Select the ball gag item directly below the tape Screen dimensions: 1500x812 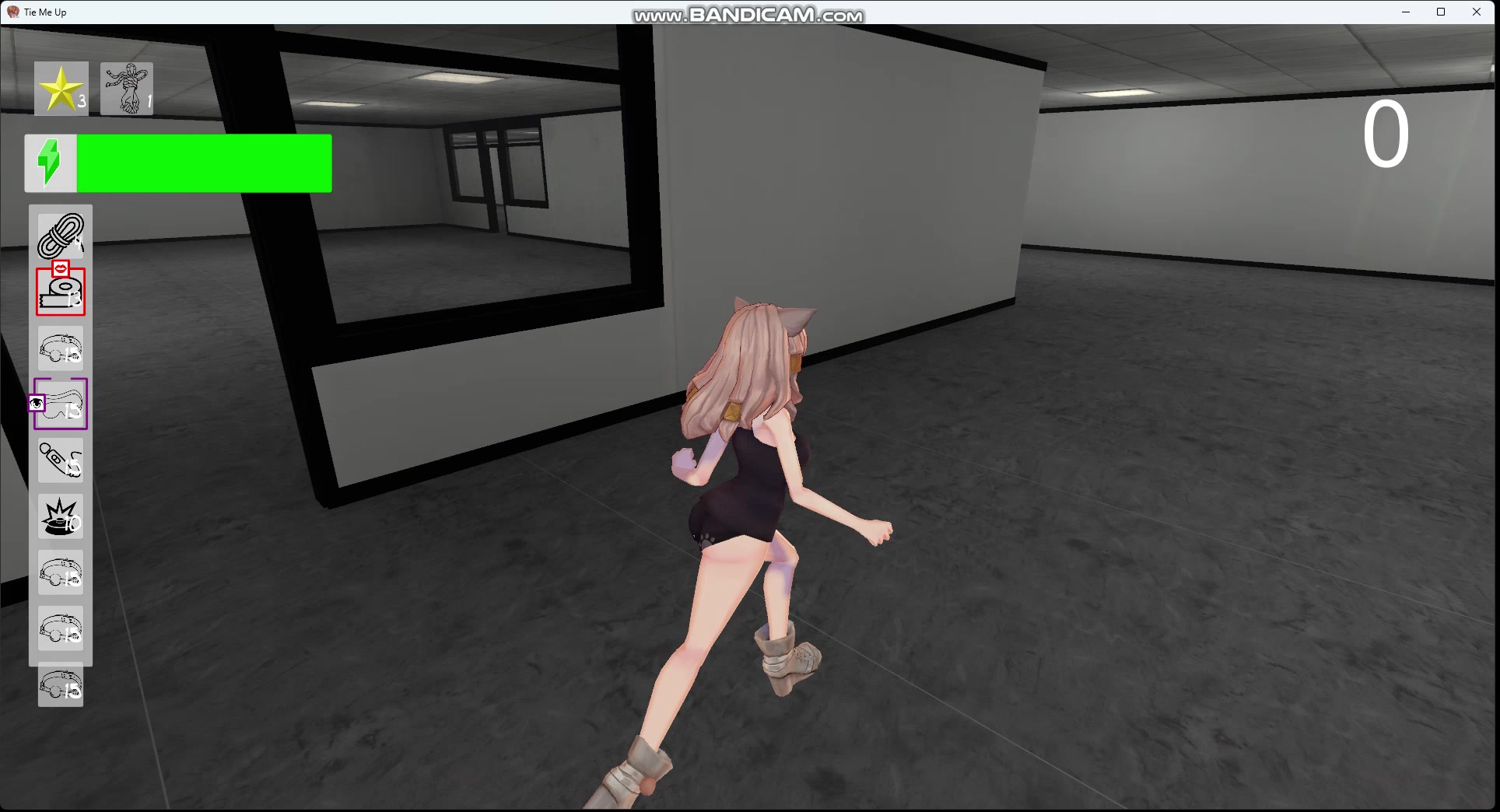(61, 348)
